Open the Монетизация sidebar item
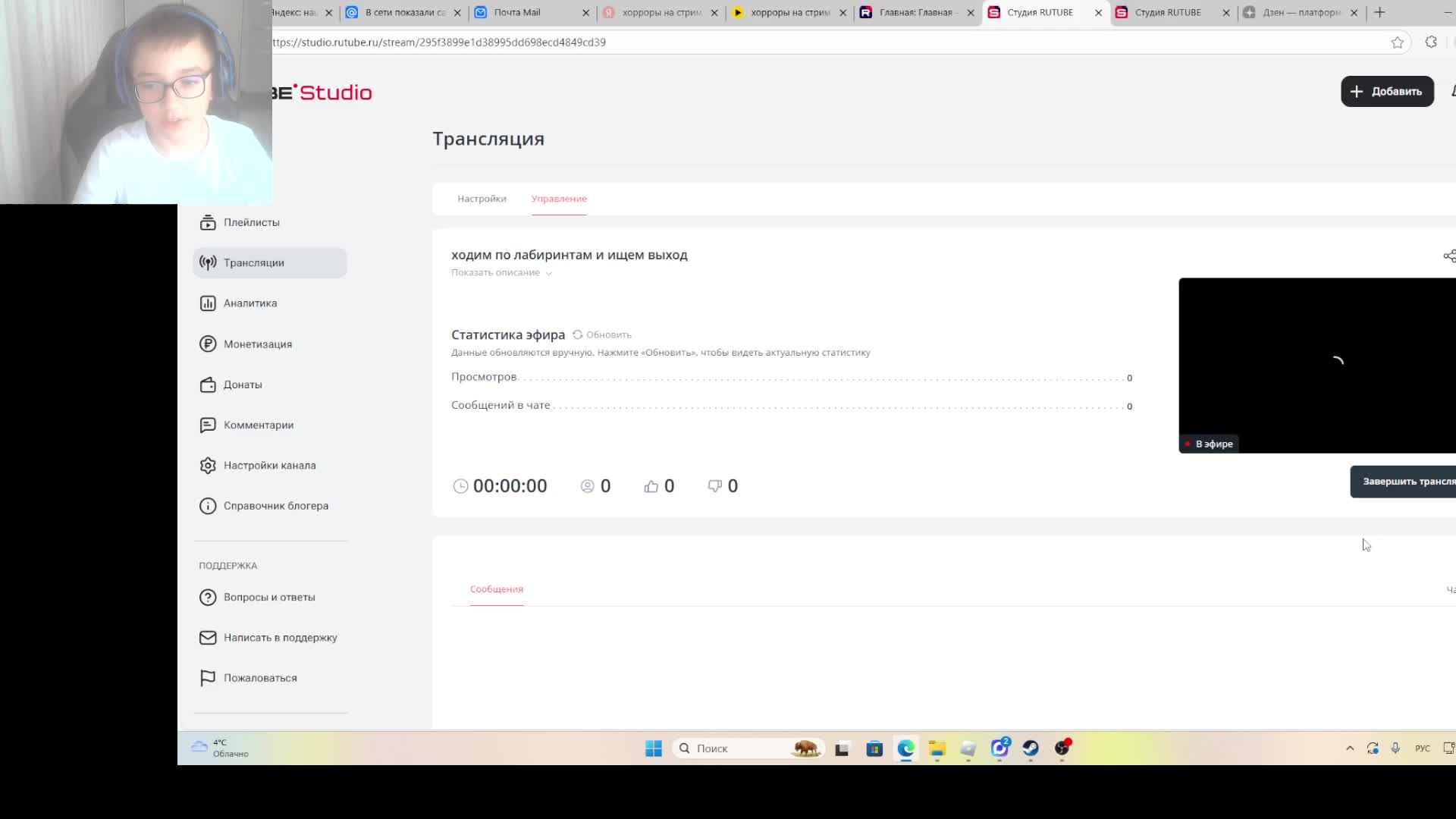The image size is (1456, 819). coord(257,344)
